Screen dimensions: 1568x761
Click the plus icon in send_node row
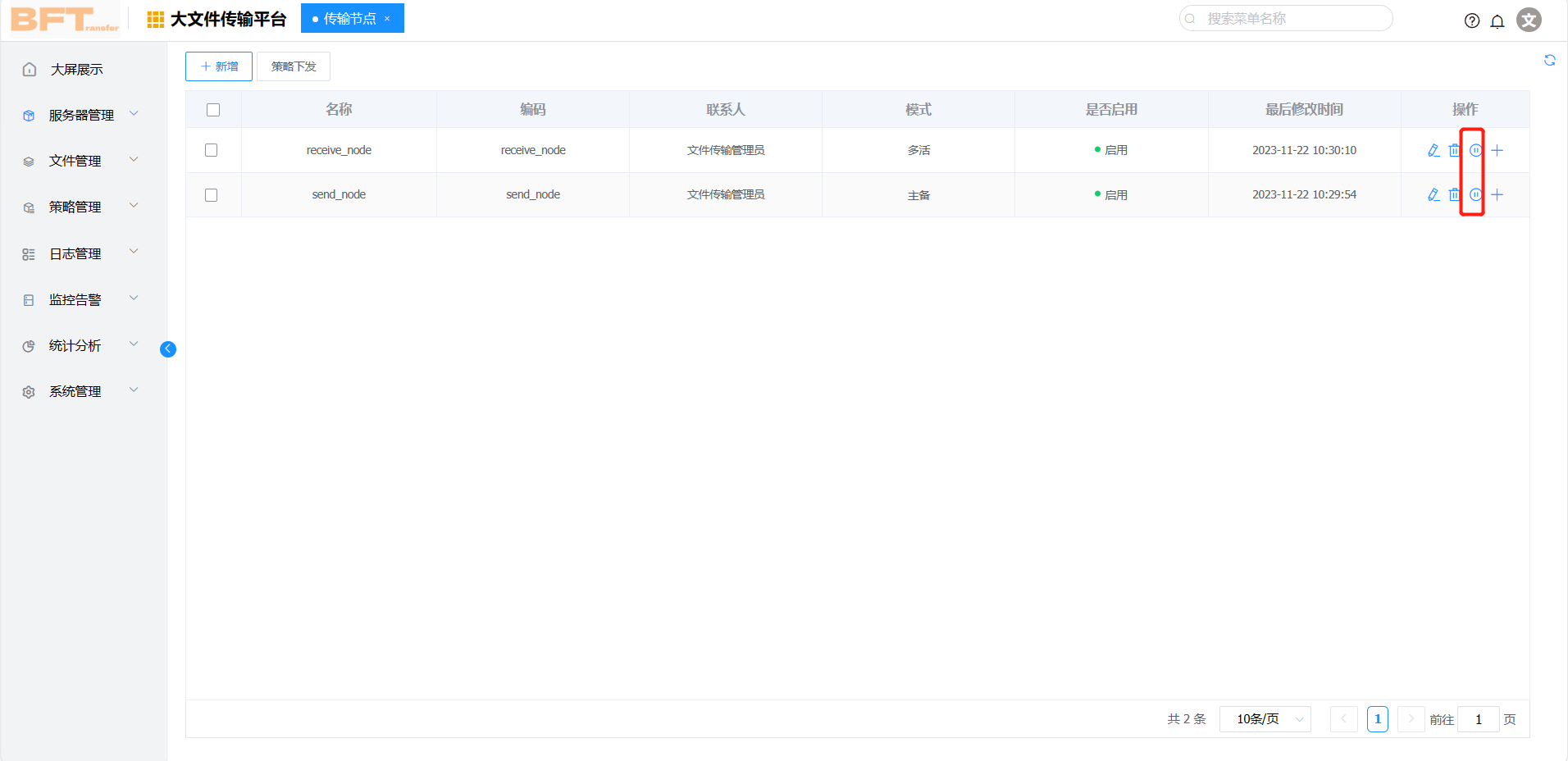1497,194
